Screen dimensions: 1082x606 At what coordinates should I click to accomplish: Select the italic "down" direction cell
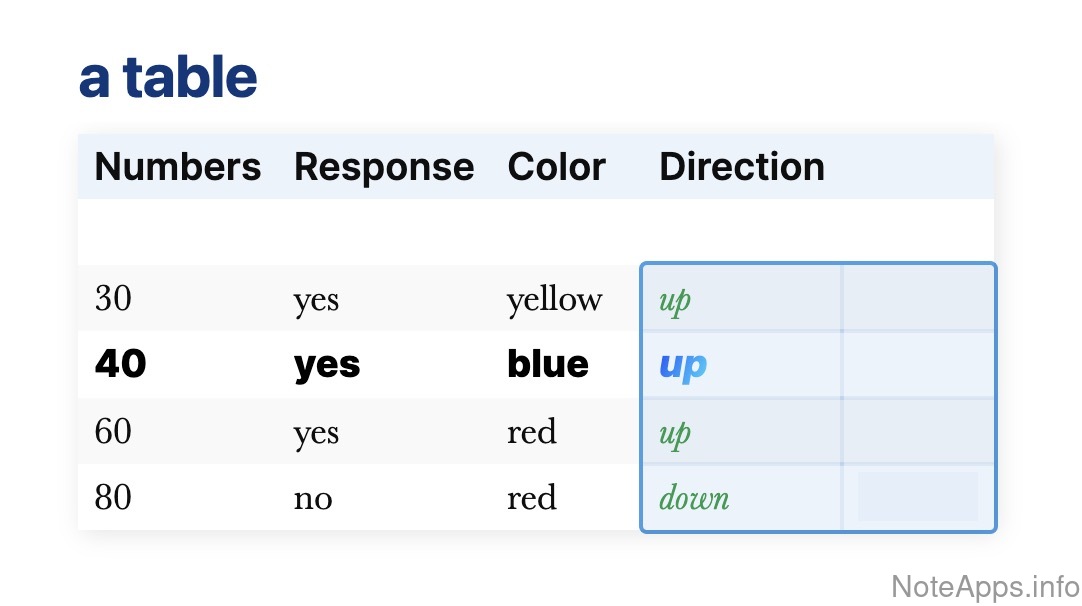click(x=694, y=498)
